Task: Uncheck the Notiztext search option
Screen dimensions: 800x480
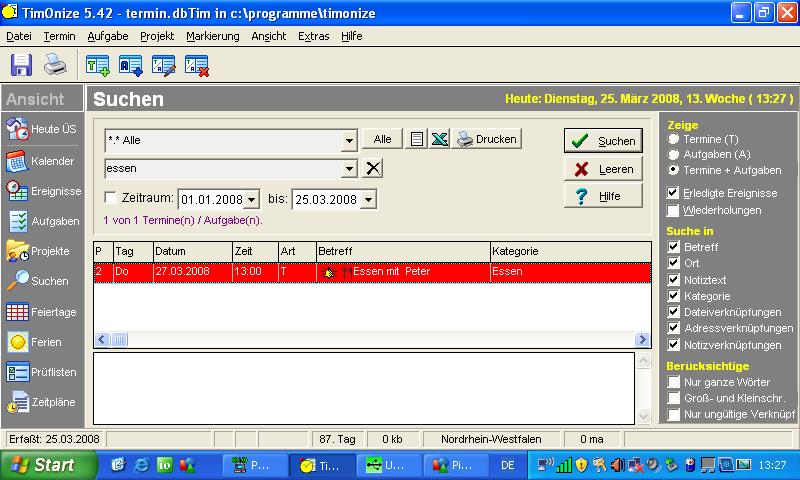Action: (674, 280)
